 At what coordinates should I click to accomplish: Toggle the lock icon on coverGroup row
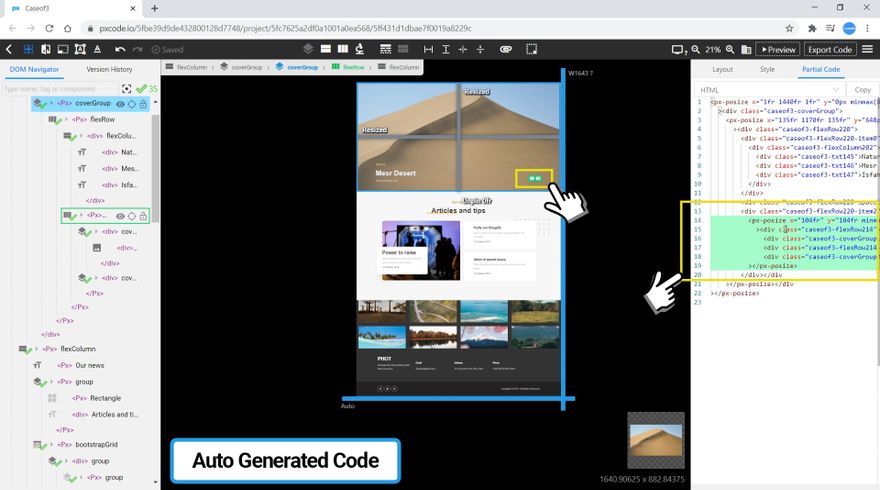click(143, 103)
